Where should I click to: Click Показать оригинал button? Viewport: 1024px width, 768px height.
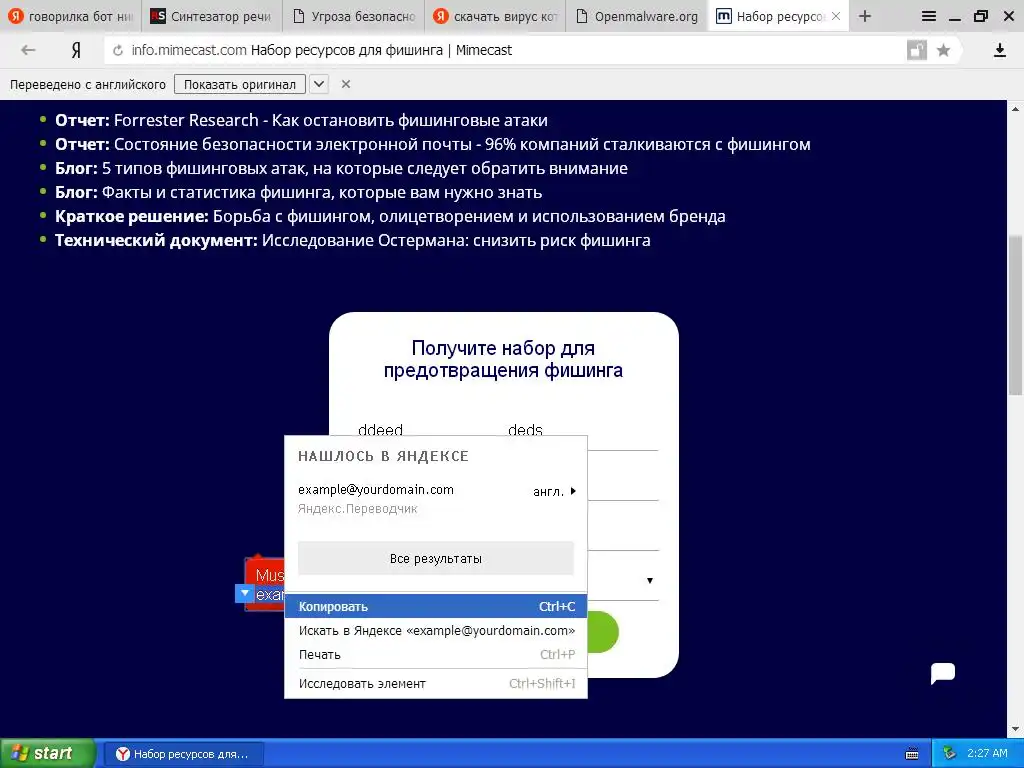[x=240, y=84]
